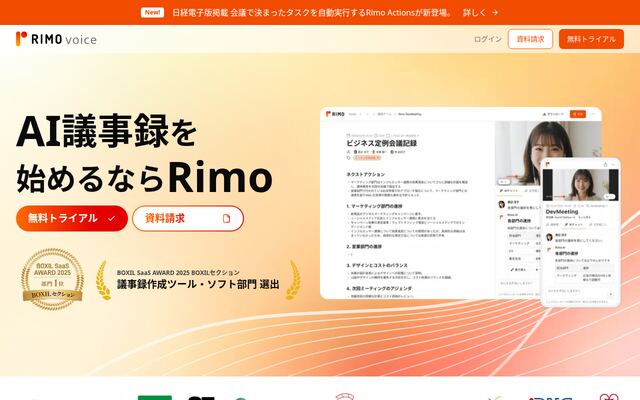
Task: Click the Rimo logo inside desktop mockup
Action: coord(335,114)
